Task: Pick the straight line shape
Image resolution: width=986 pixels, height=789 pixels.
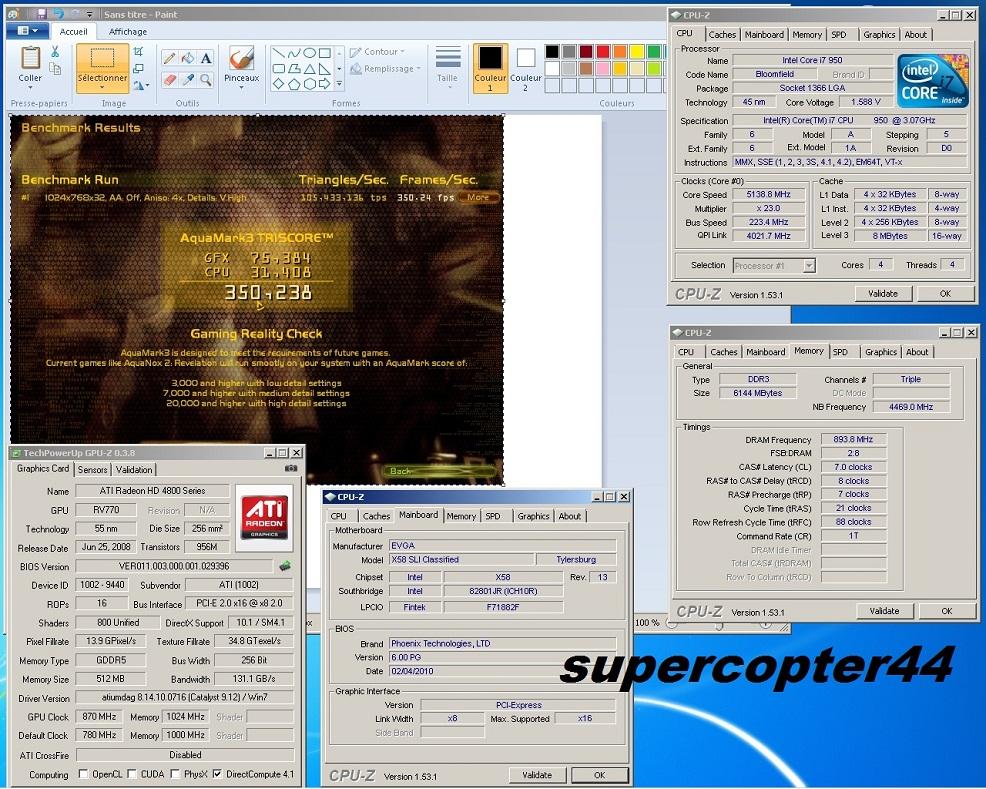Action: 279,53
